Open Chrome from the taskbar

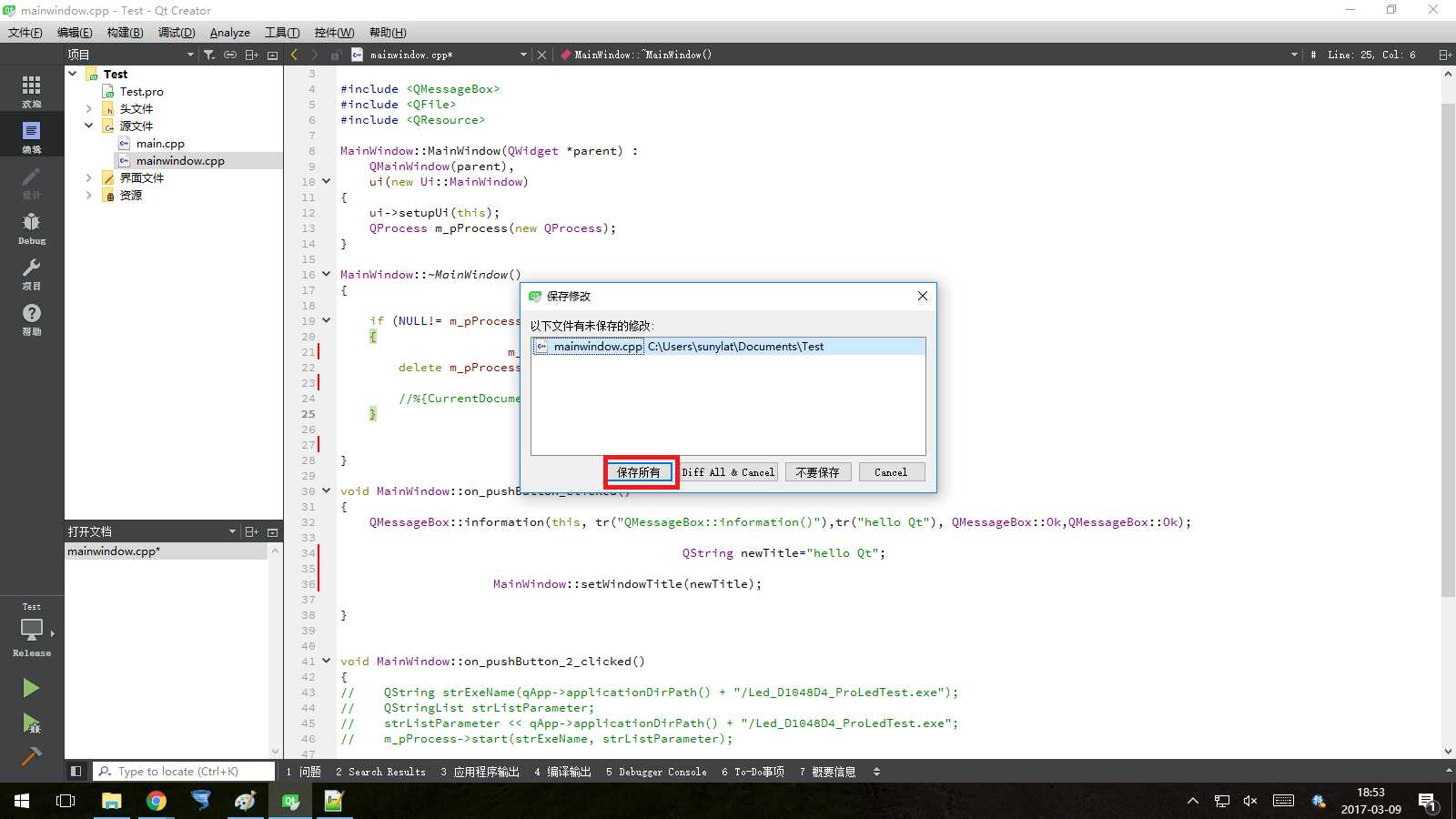(x=157, y=801)
